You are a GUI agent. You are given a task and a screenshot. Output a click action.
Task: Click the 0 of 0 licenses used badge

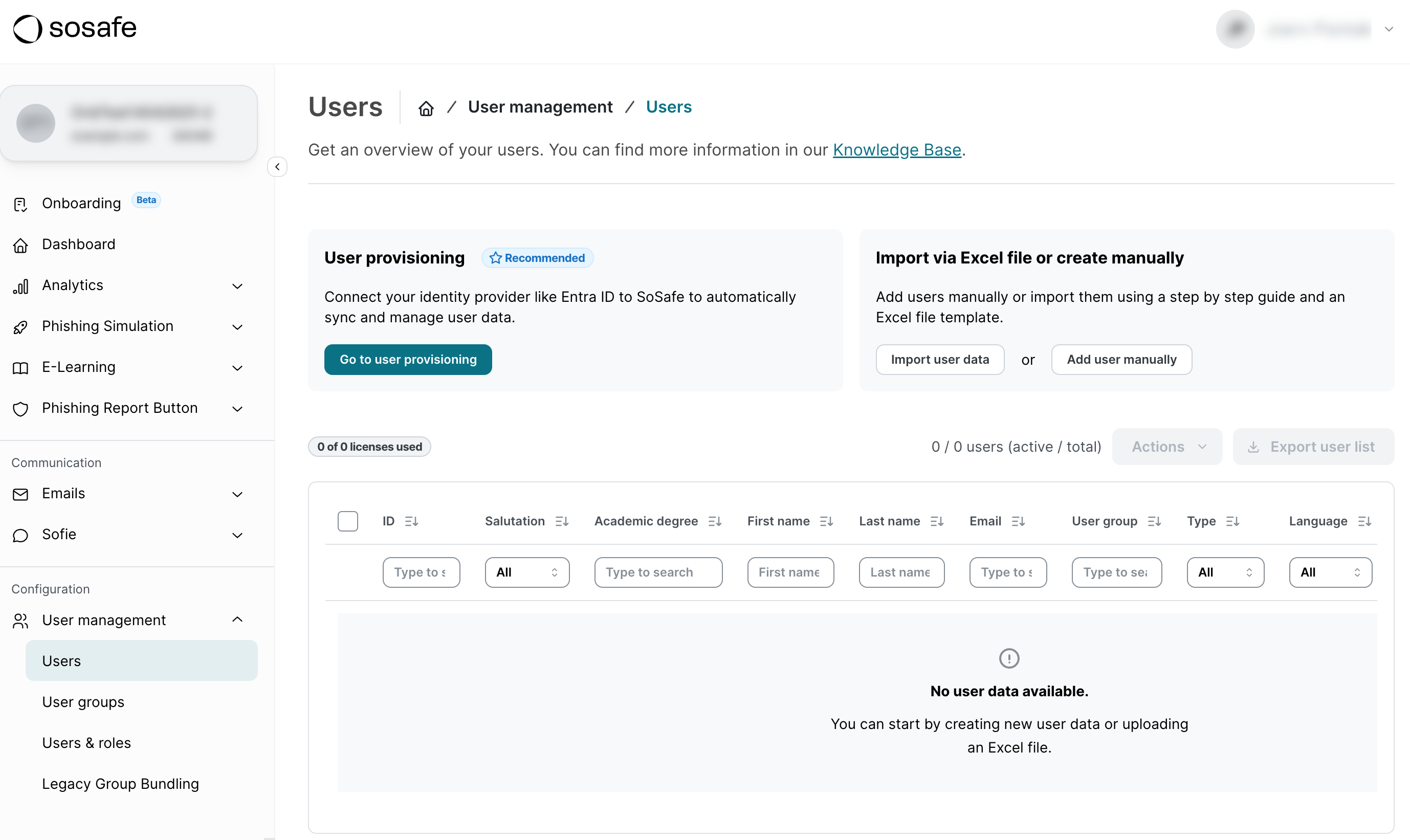(369, 447)
